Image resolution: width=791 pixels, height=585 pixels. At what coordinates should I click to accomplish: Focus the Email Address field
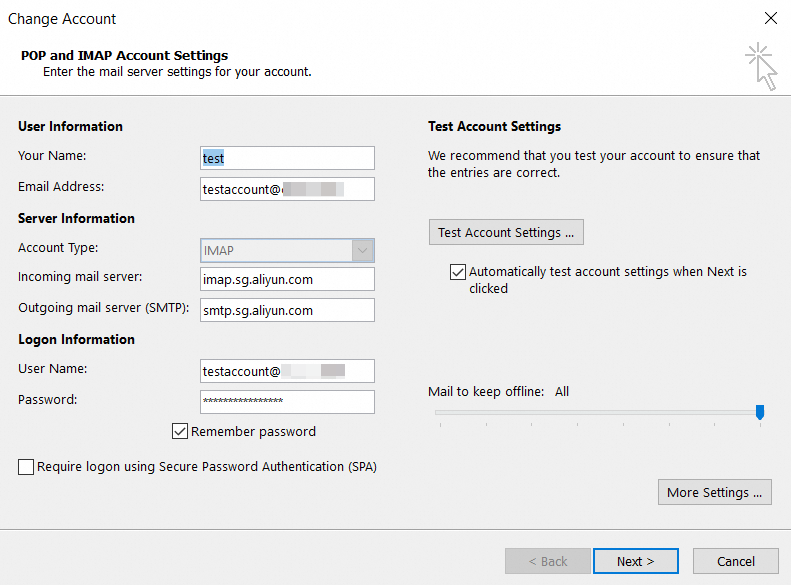(287, 189)
